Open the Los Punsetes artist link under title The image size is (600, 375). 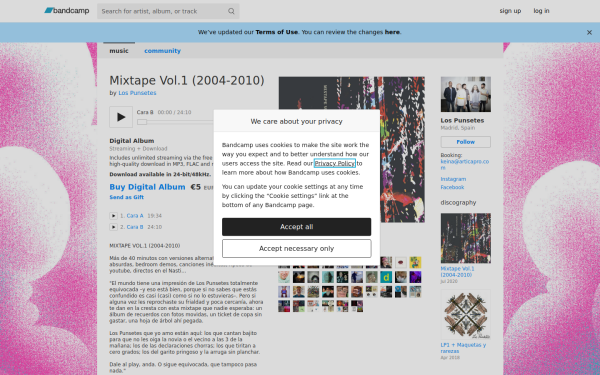(137, 93)
